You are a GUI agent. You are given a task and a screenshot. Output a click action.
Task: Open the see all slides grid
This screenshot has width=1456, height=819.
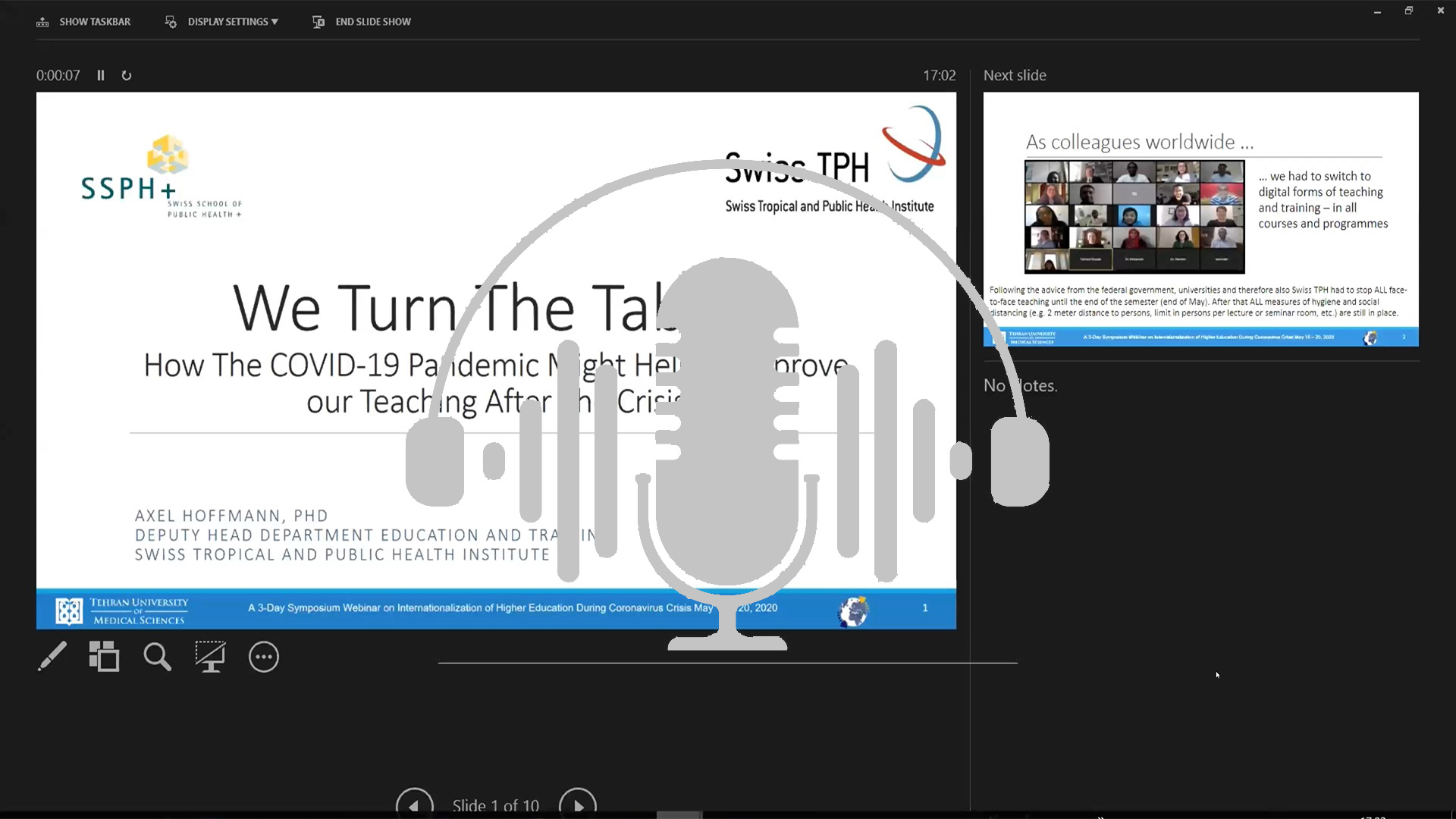[x=104, y=657]
